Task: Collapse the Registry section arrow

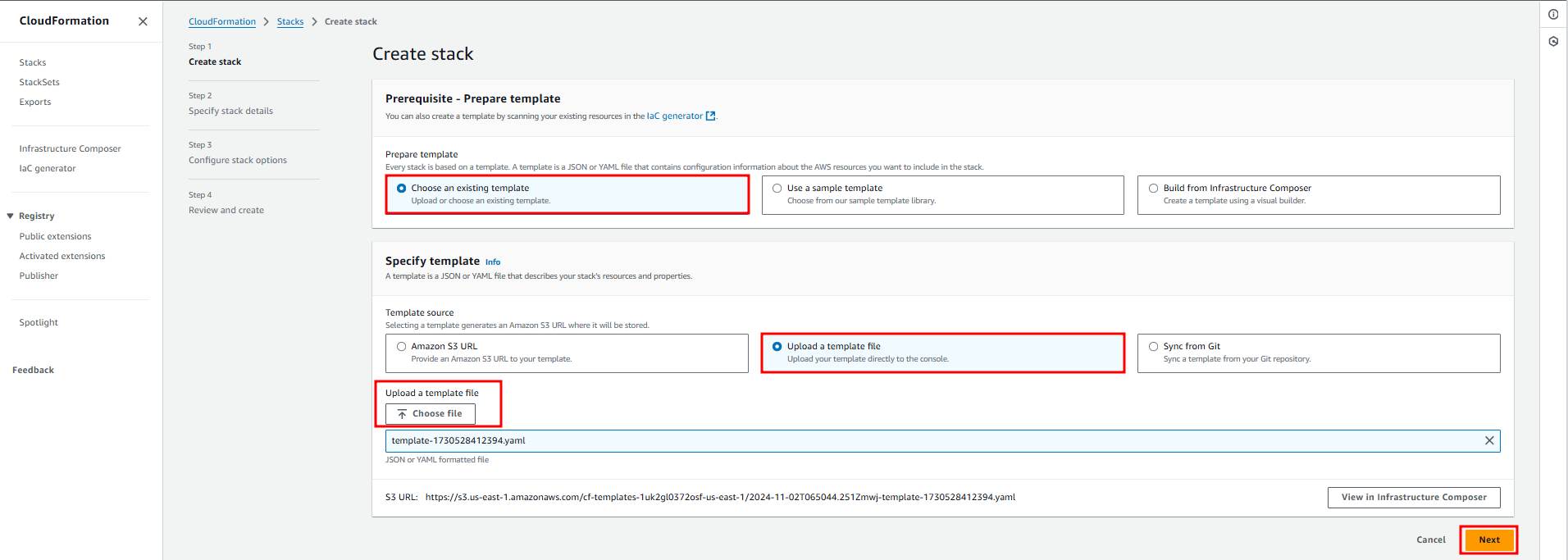Action: point(11,216)
